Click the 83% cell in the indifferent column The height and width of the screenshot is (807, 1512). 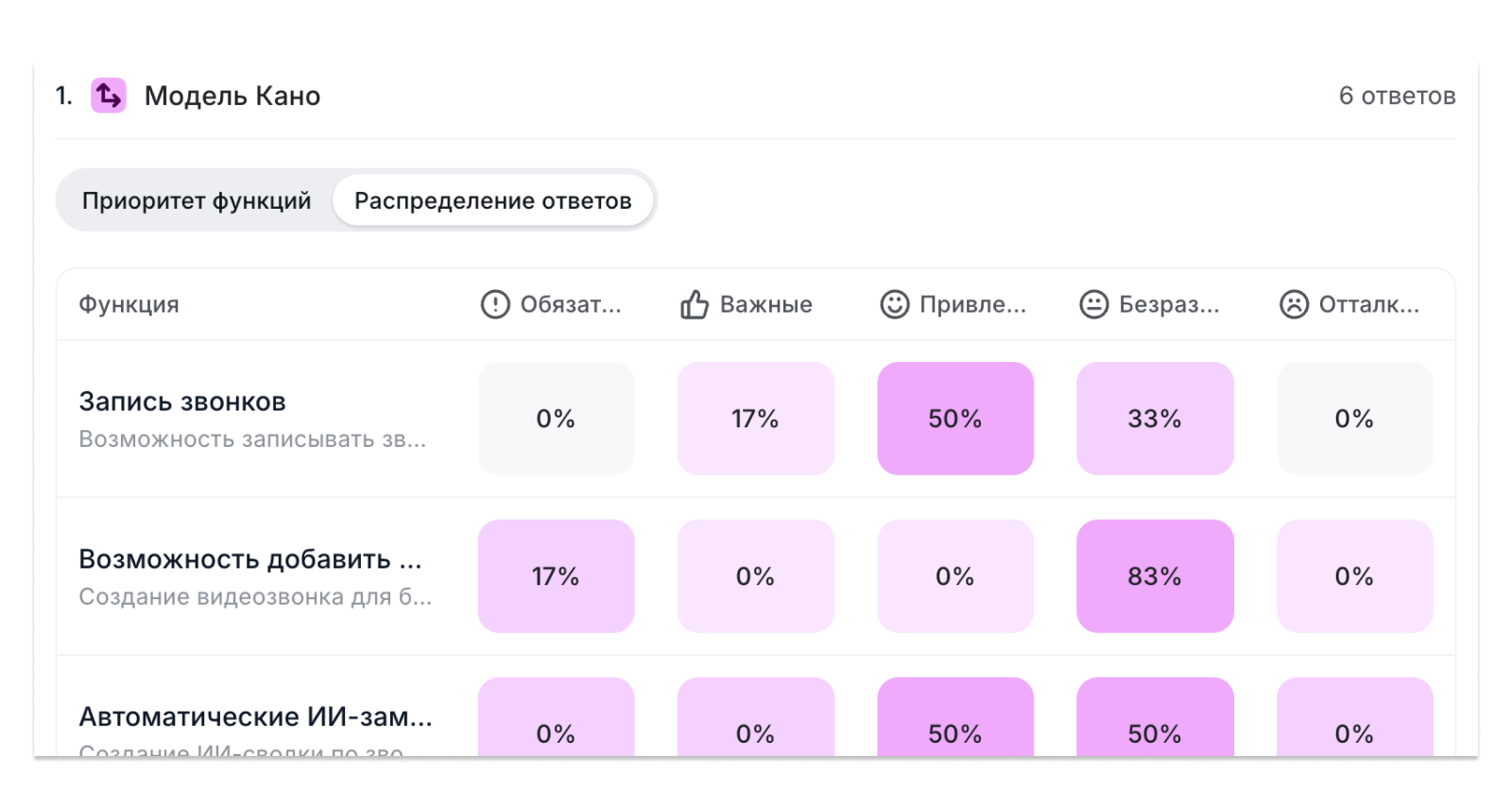point(1154,576)
